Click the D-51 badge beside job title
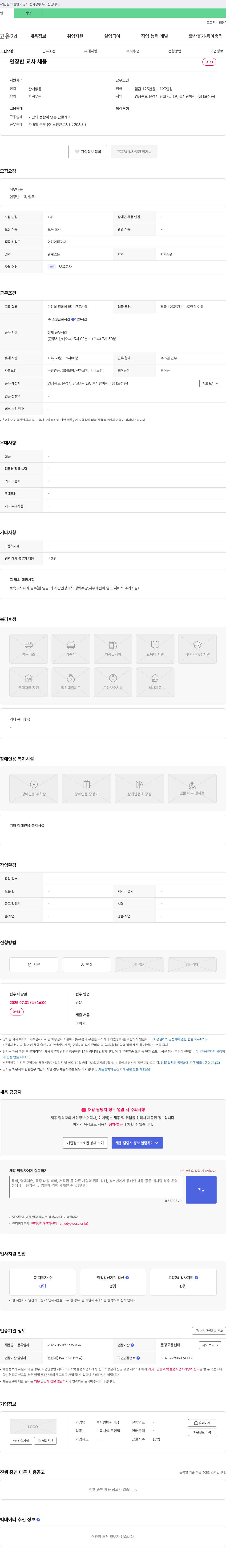This screenshot has width=226, height=1568. coord(209,62)
